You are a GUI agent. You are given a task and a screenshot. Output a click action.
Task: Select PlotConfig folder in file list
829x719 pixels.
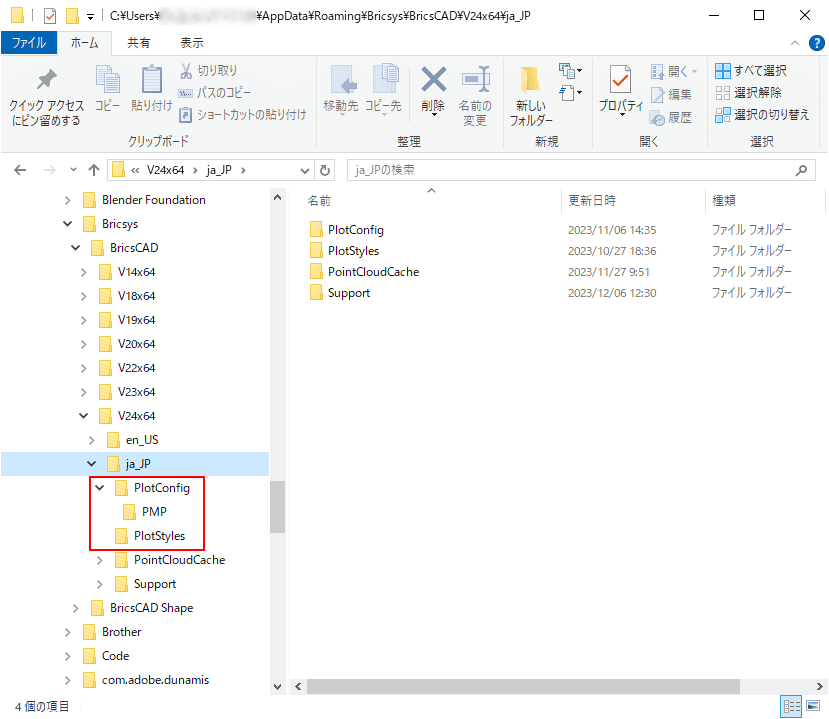point(346,230)
